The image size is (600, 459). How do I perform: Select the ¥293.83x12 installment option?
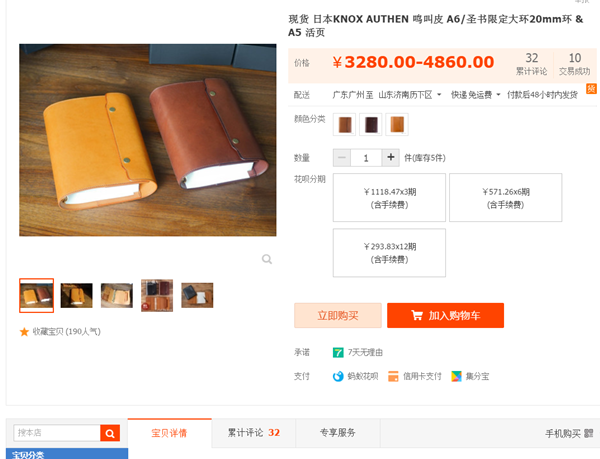coord(389,252)
